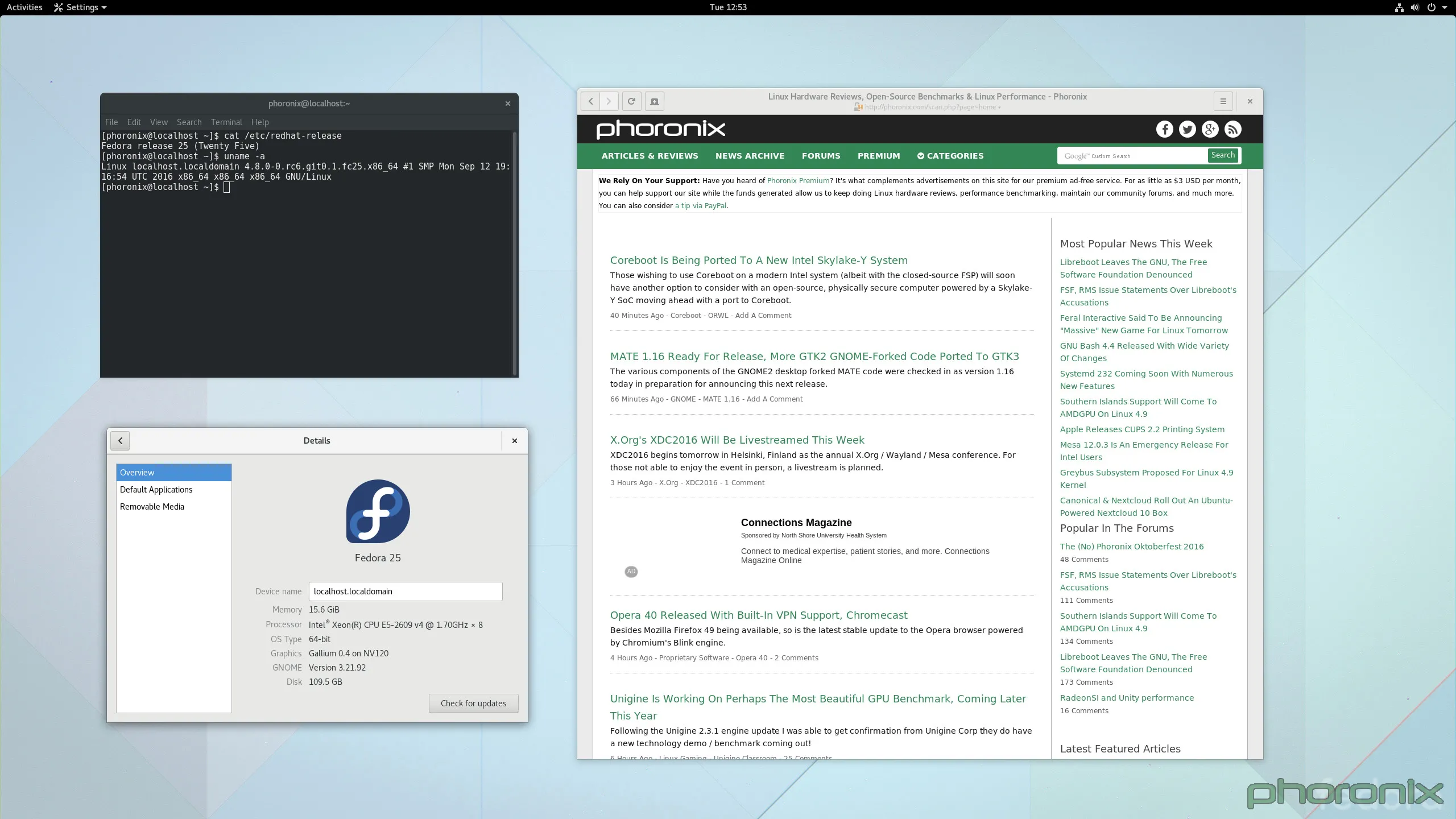Close the terminal window
This screenshot has width=1456, height=819.
(x=508, y=104)
